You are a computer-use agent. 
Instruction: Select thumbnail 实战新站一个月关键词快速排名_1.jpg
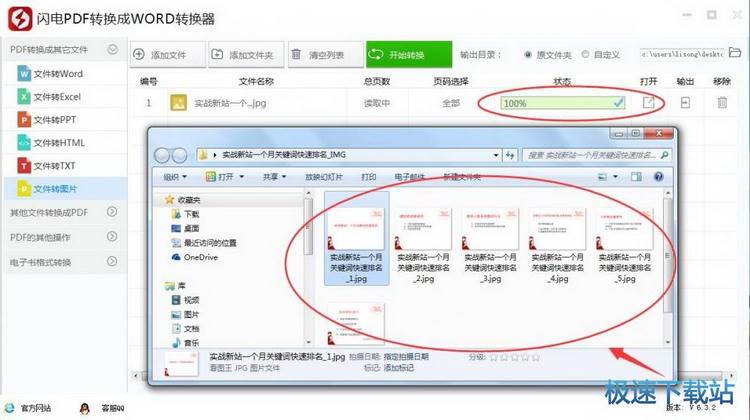[356, 238]
